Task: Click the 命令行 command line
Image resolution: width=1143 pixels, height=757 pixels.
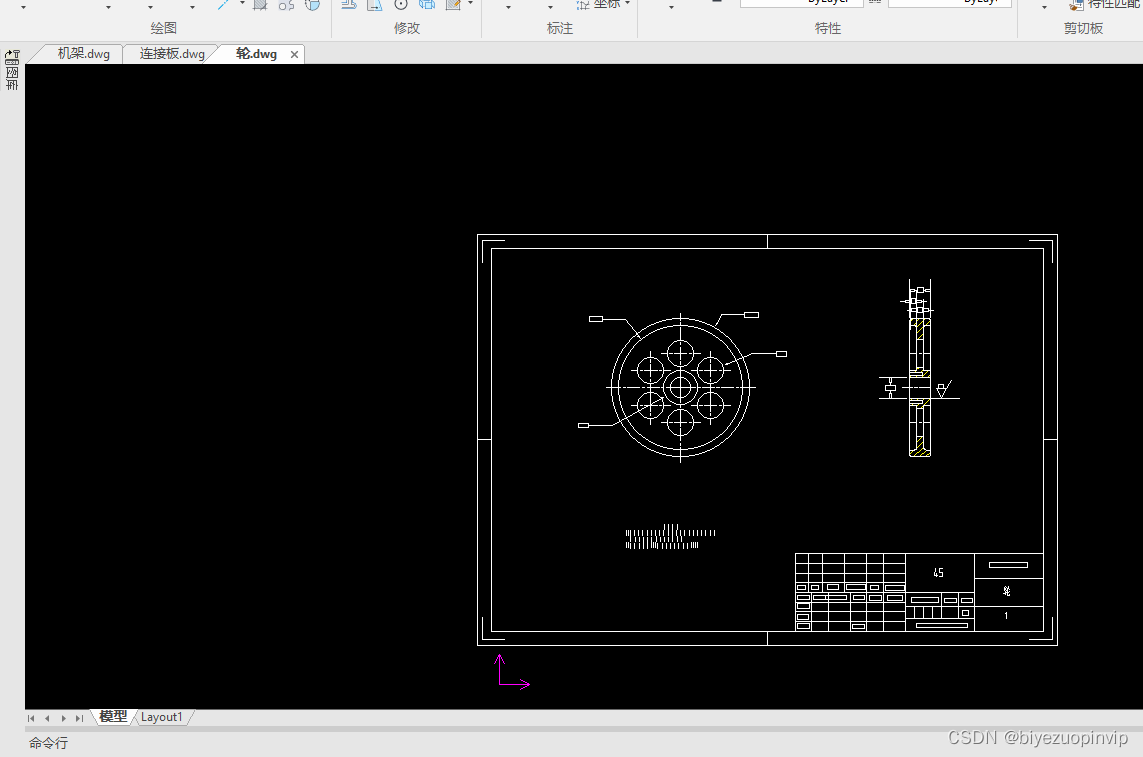Action: pyautogui.click(x=48, y=742)
